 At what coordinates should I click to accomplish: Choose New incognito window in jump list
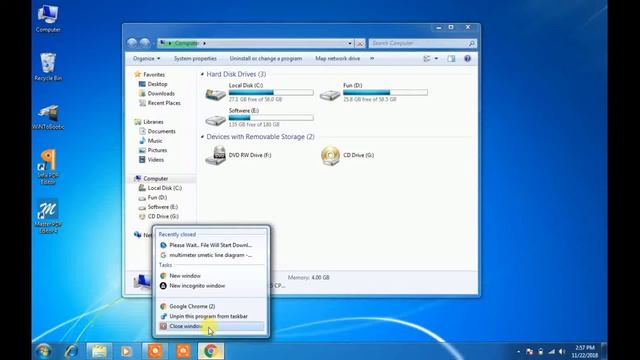point(211,286)
